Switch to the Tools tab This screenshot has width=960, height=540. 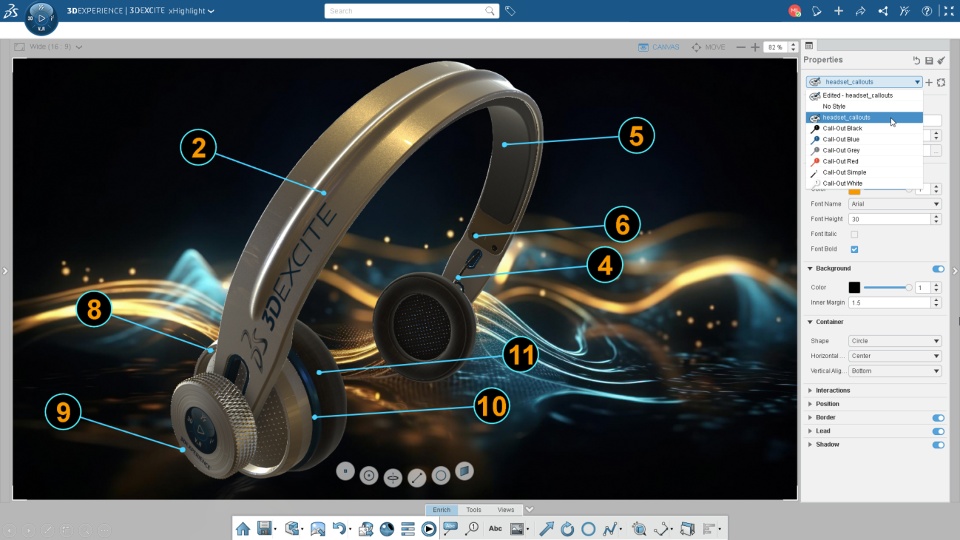[473, 509]
